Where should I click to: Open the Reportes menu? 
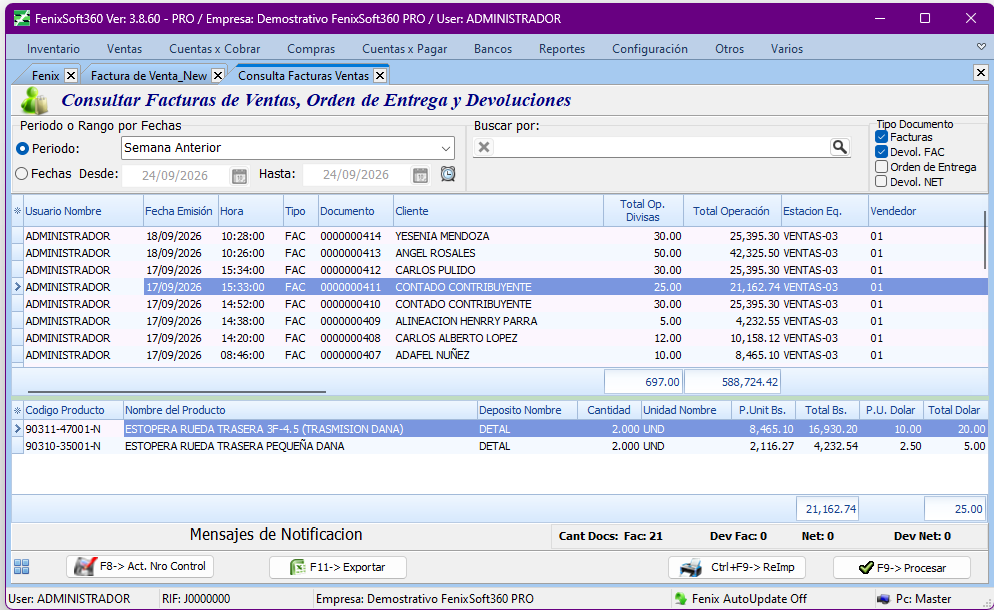click(561, 49)
